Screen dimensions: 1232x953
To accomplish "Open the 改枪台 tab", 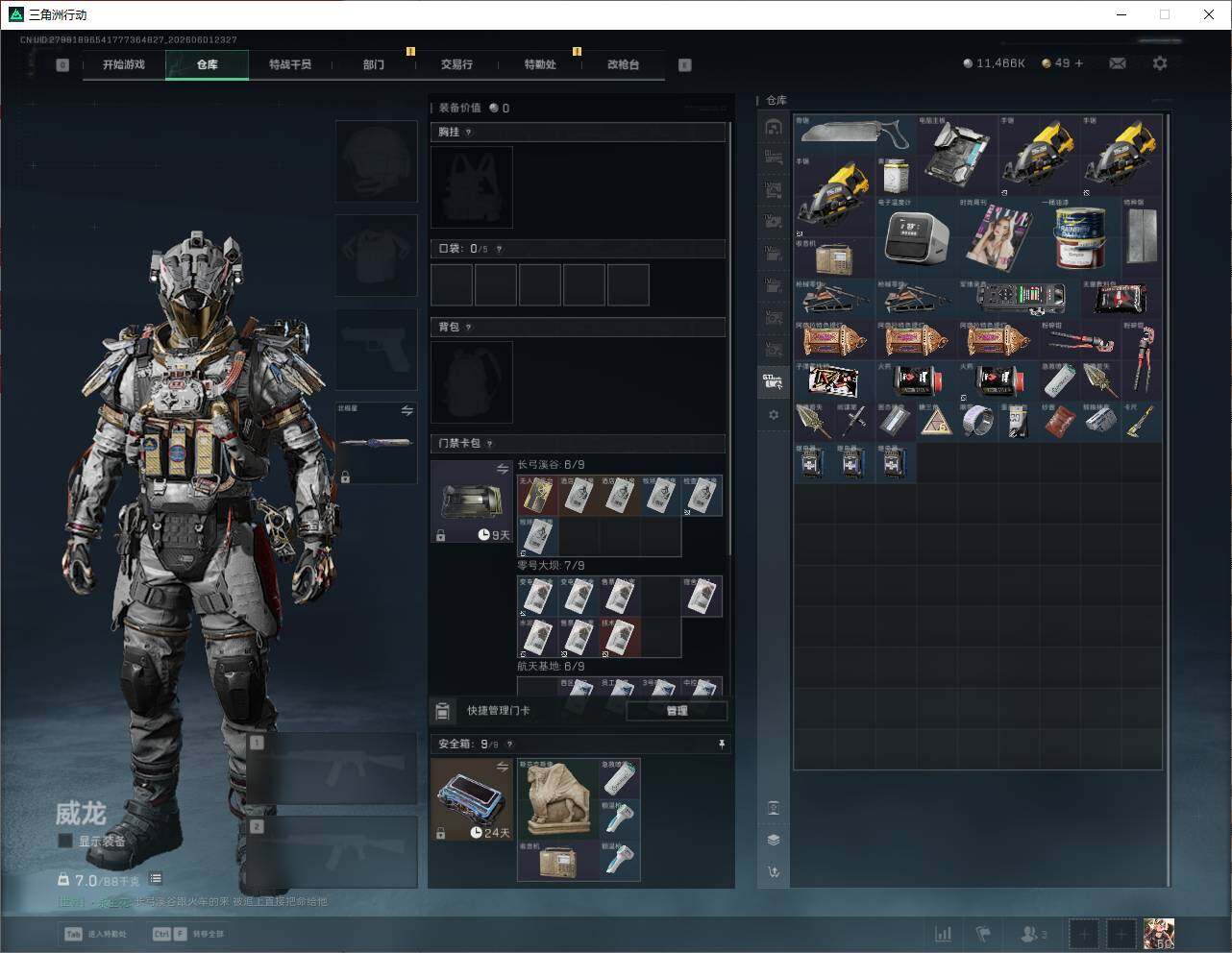I will coord(623,64).
